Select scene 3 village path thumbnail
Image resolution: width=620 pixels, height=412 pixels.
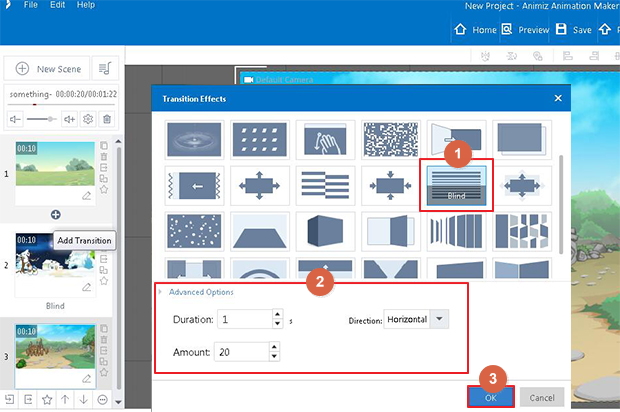[x=55, y=347]
